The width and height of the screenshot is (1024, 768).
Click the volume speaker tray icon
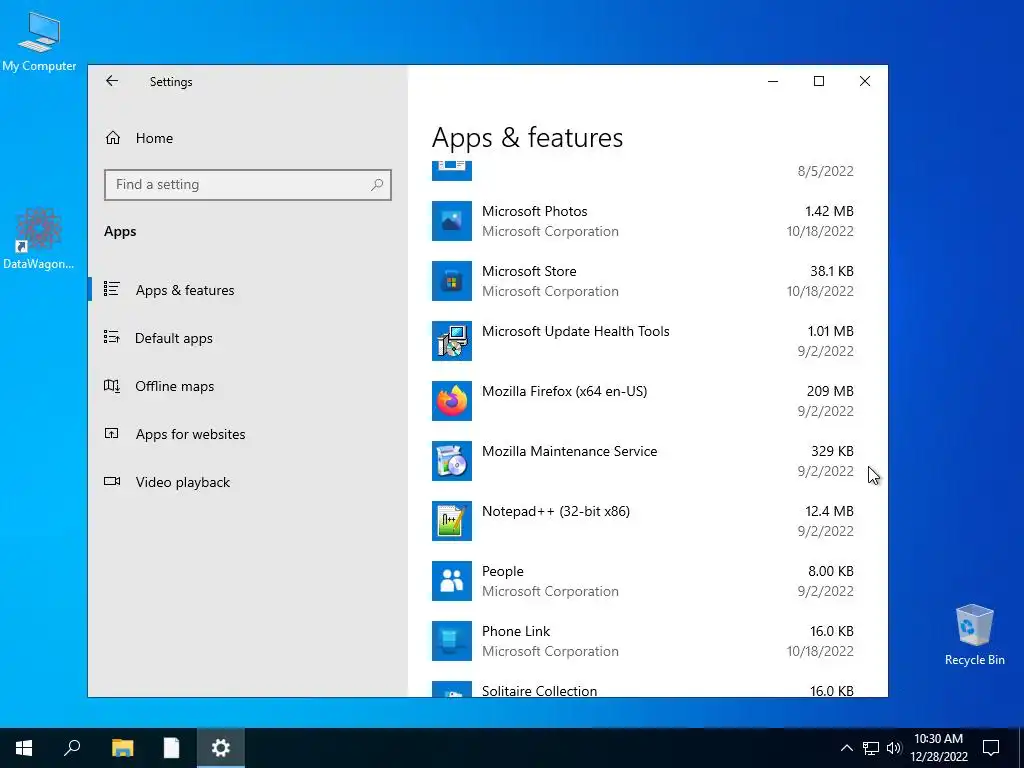pos(894,748)
